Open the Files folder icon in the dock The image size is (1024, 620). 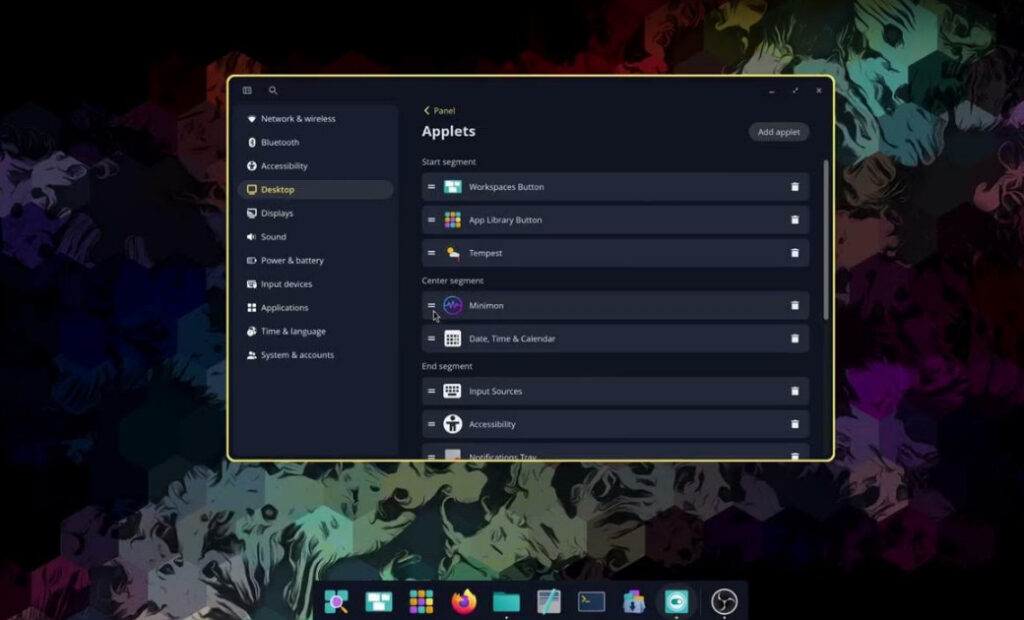pyautogui.click(x=506, y=601)
